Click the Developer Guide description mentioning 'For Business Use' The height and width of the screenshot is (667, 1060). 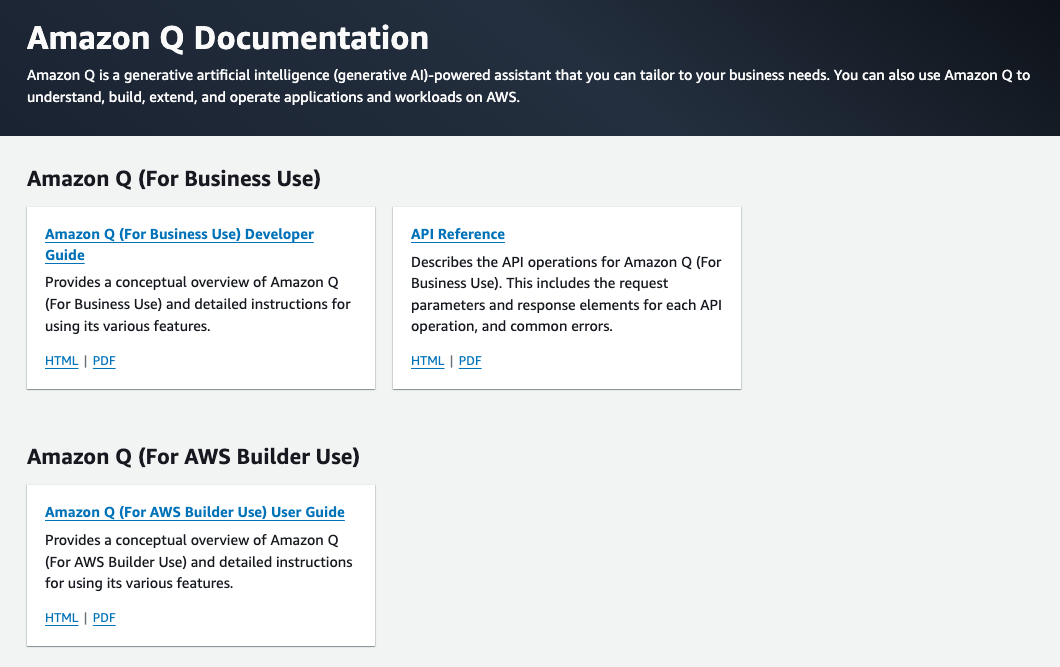click(198, 304)
